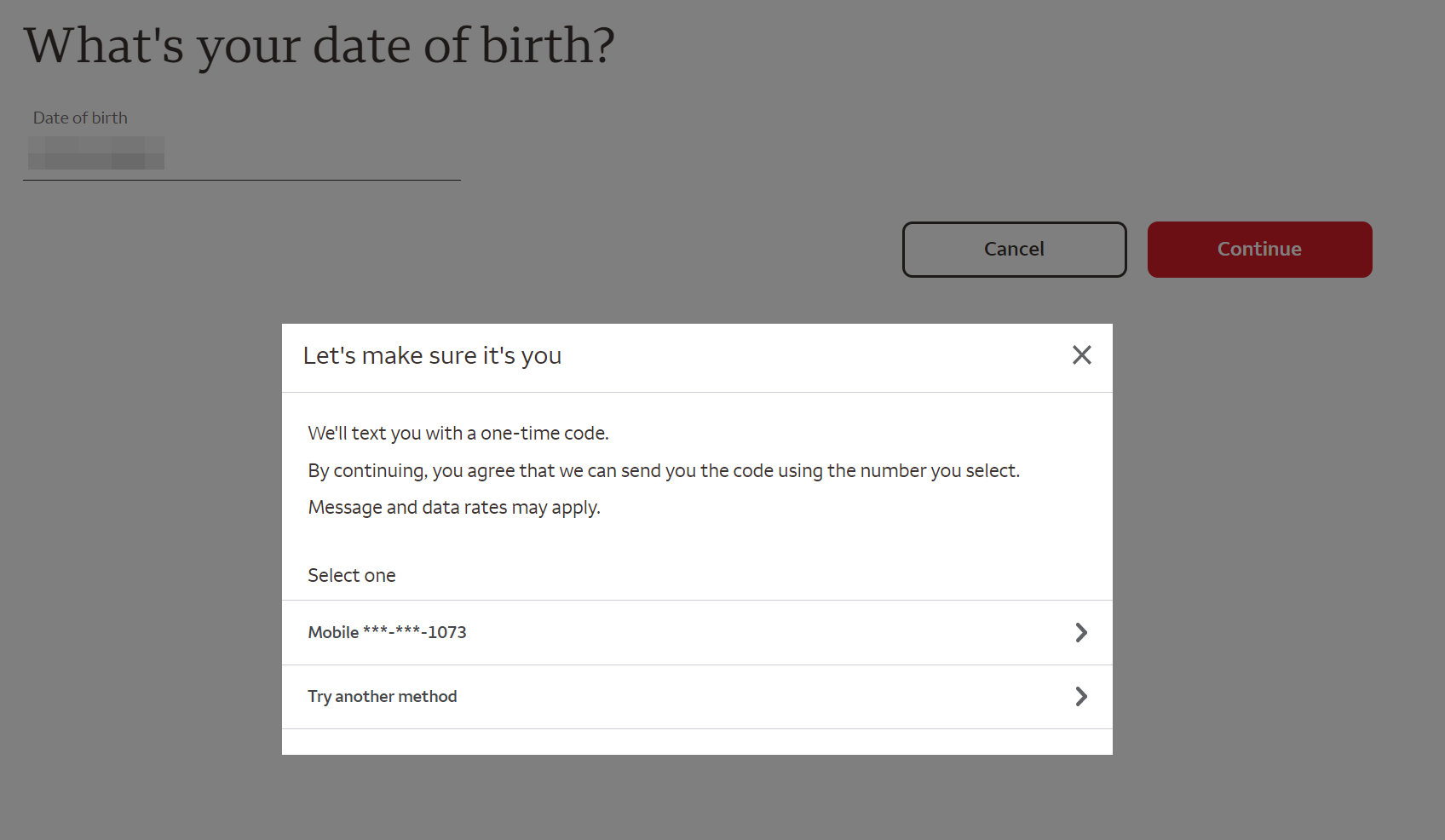Click the "By continuing, you agree" sentence

point(664,471)
